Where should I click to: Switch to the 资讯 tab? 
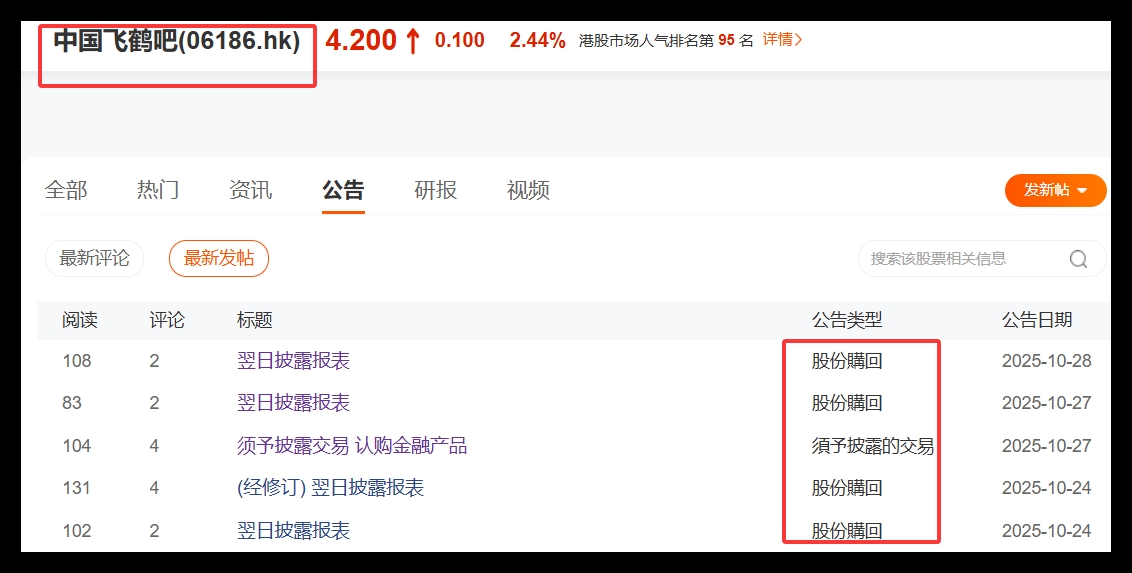(x=251, y=190)
